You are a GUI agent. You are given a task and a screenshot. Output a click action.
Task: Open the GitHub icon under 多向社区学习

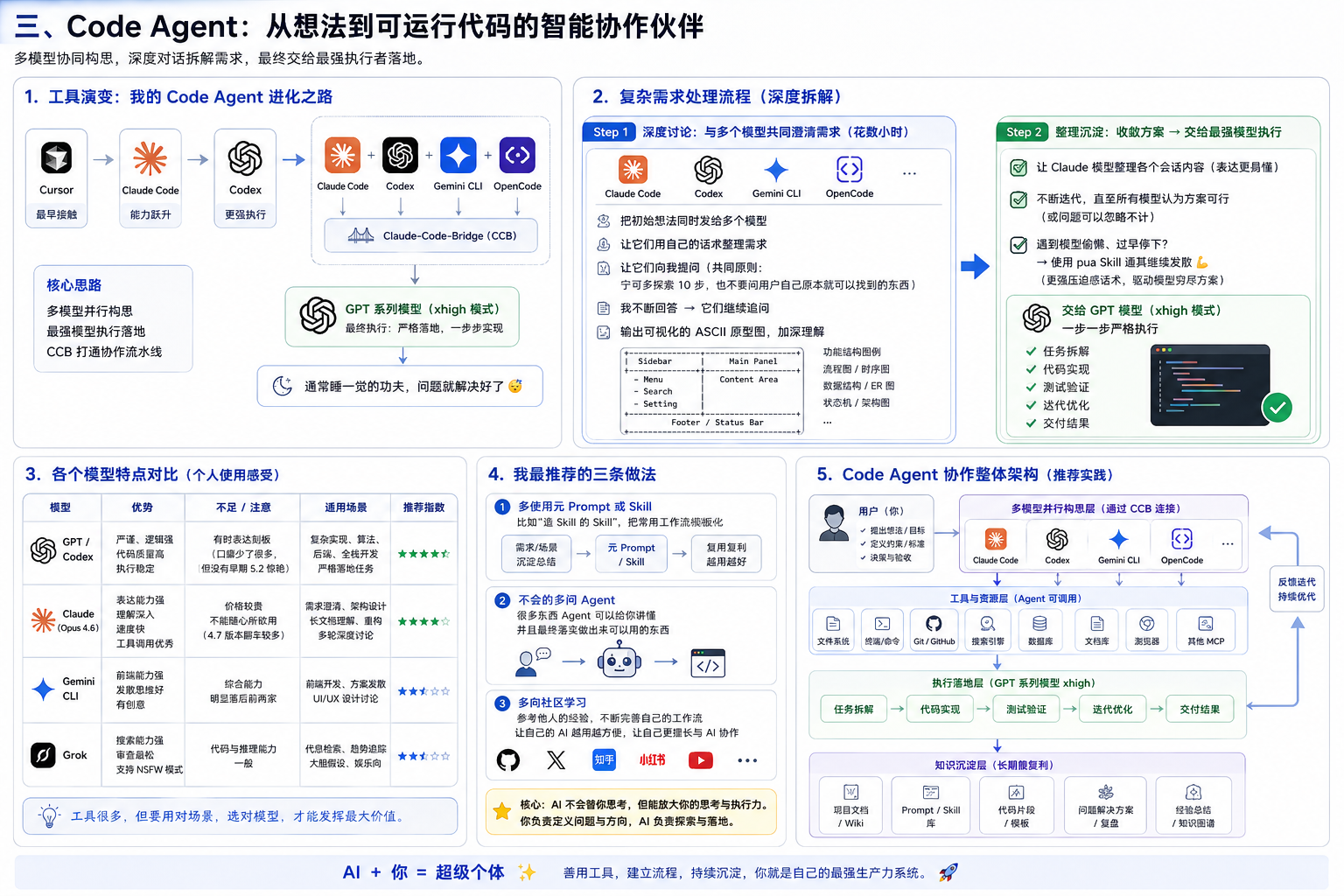pyautogui.click(x=508, y=759)
